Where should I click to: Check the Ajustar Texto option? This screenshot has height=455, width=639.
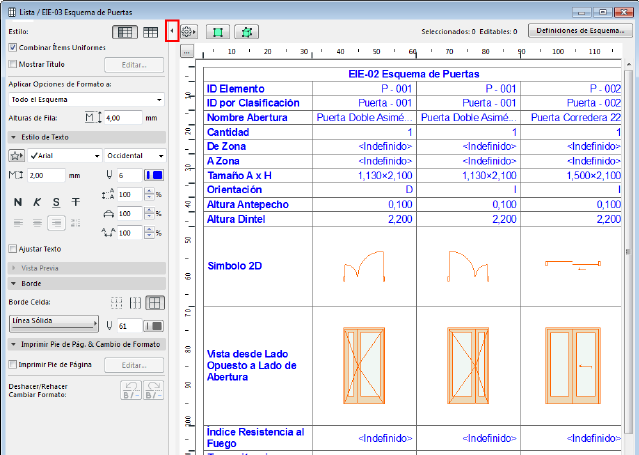click(x=12, y=248)
